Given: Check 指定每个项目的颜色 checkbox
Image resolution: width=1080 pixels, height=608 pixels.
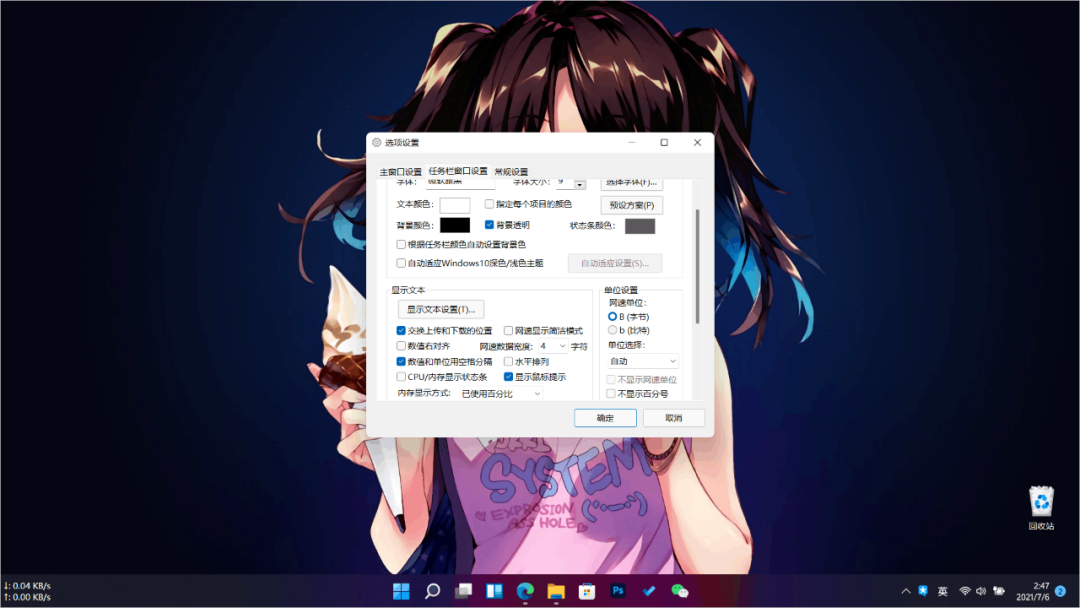Looking at the screenshot, I should coord(489,204).
